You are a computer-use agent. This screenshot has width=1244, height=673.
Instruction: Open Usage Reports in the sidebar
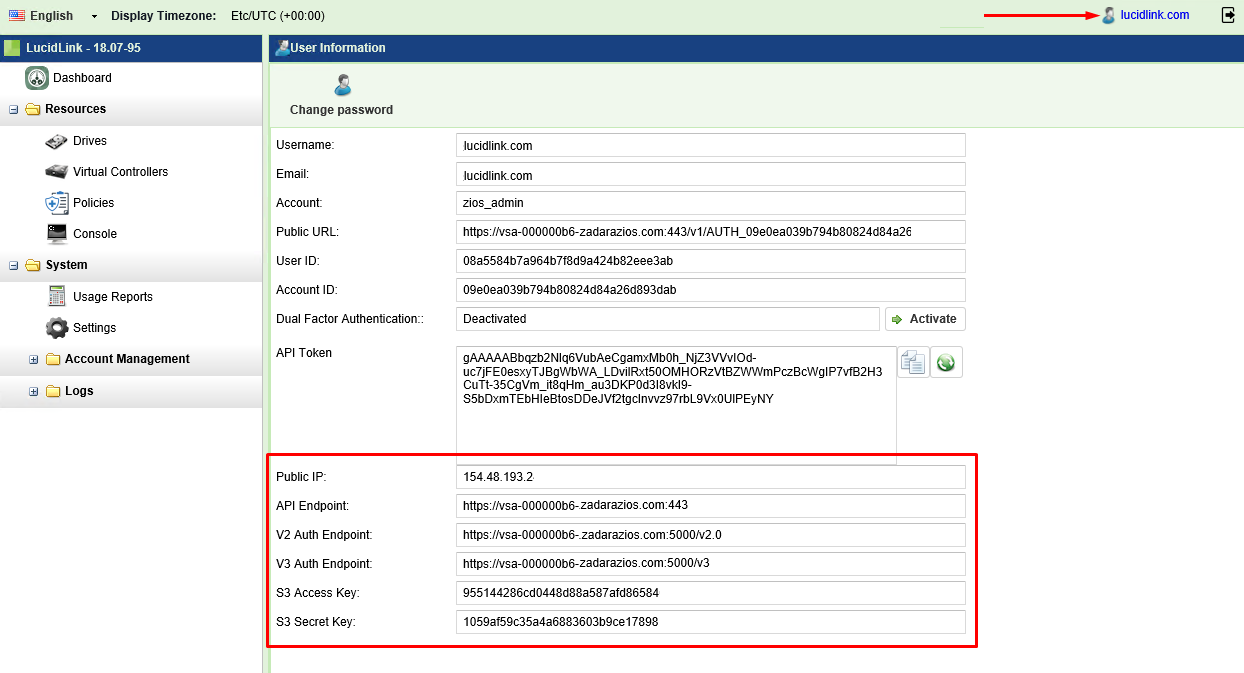point(113,297)
